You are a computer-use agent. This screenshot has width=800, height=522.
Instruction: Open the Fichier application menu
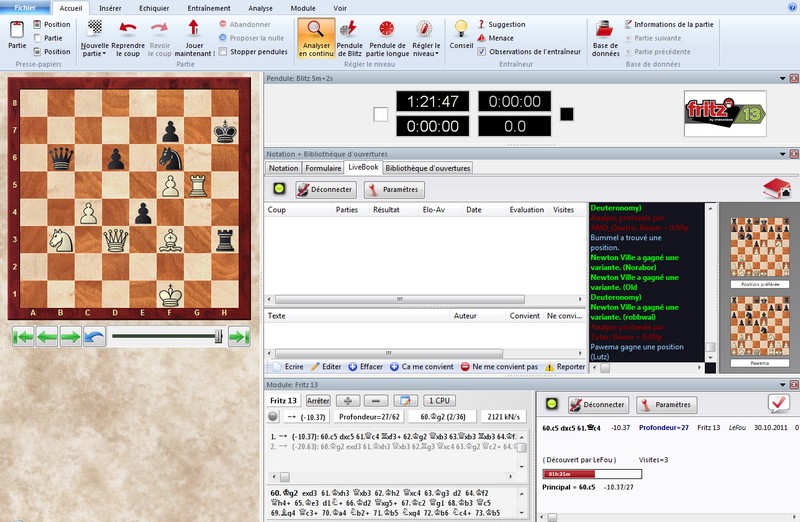[24, 7]
